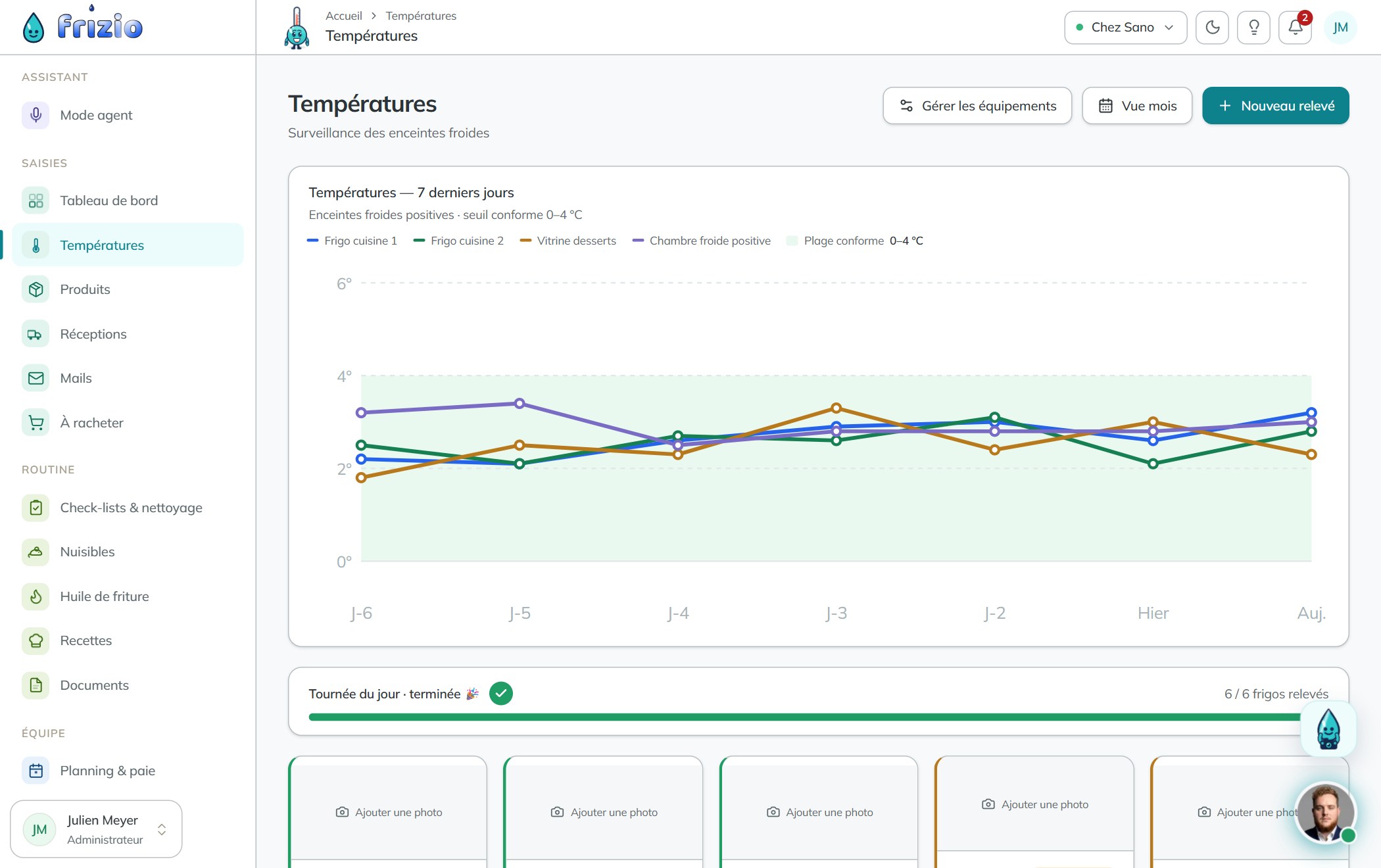This screenshot has width=1381, height=868.
Task: Click Nouveau relevé button
Action: click(1275, 106)
